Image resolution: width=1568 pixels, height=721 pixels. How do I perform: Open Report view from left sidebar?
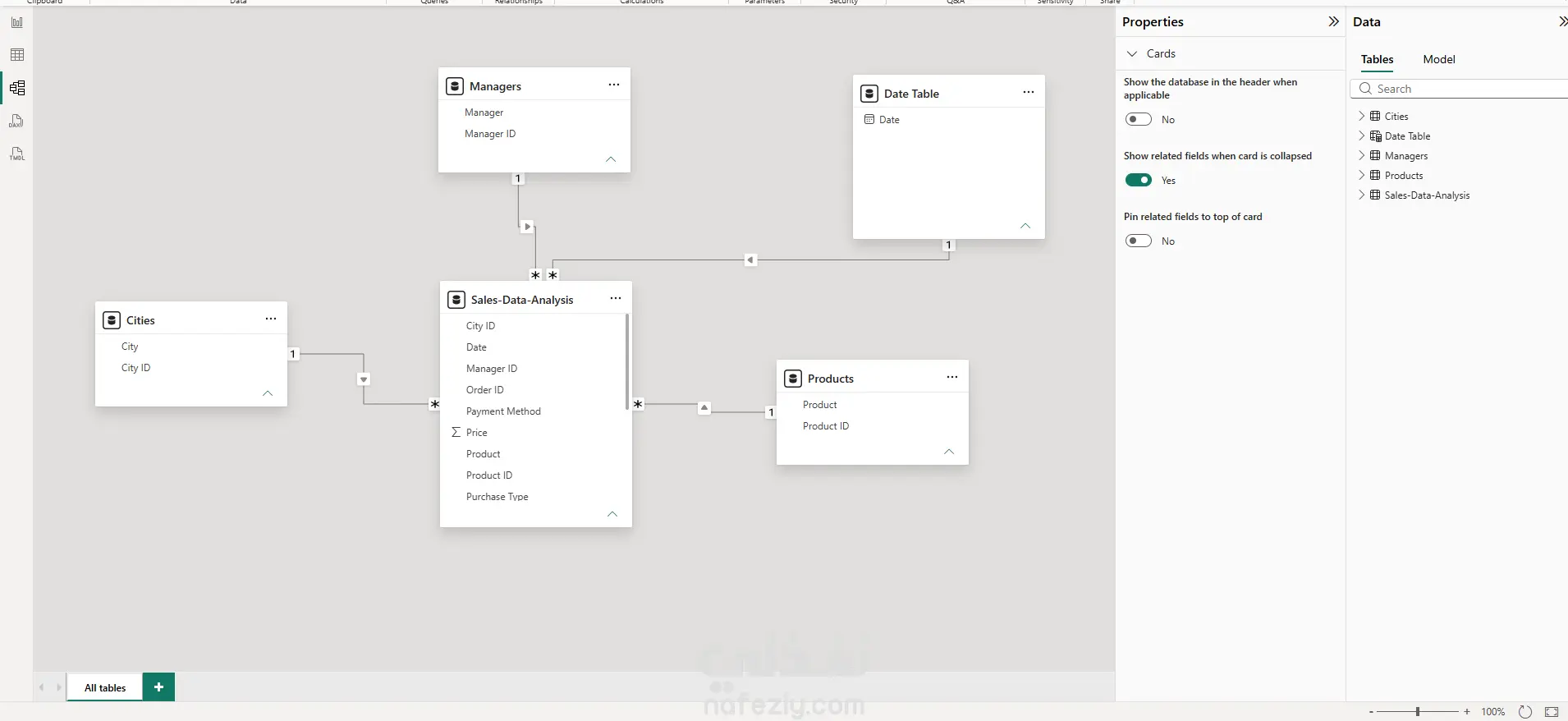click(x=17, y=22)
